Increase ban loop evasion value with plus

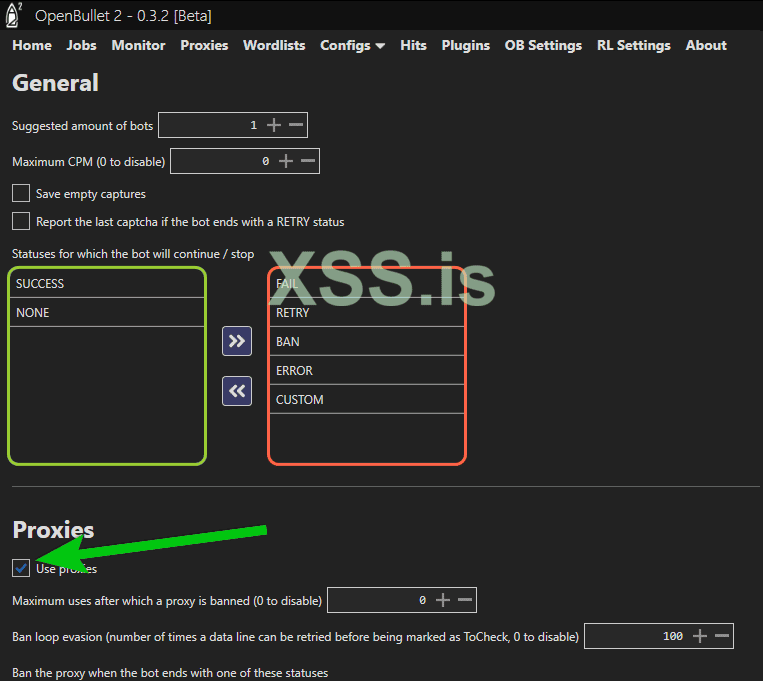[700, 636]
